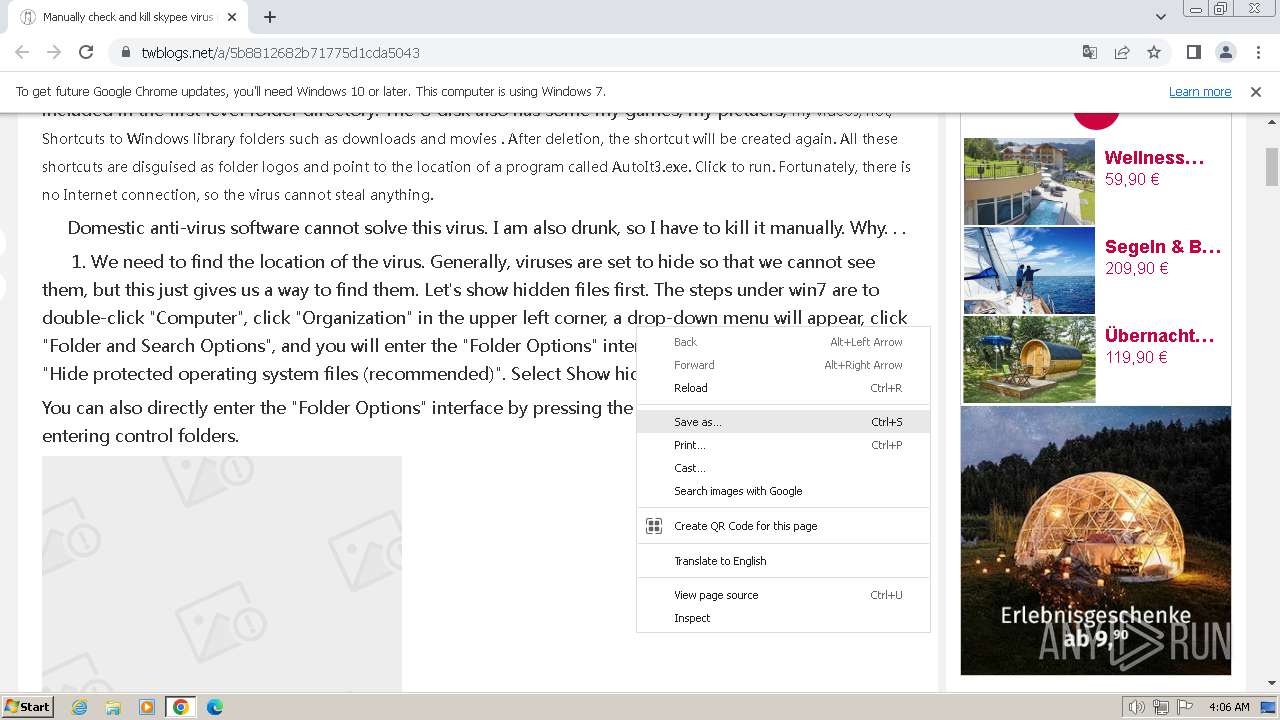
Task: Open the 'Learn more' link in infobar
Action: point(1200,91)
